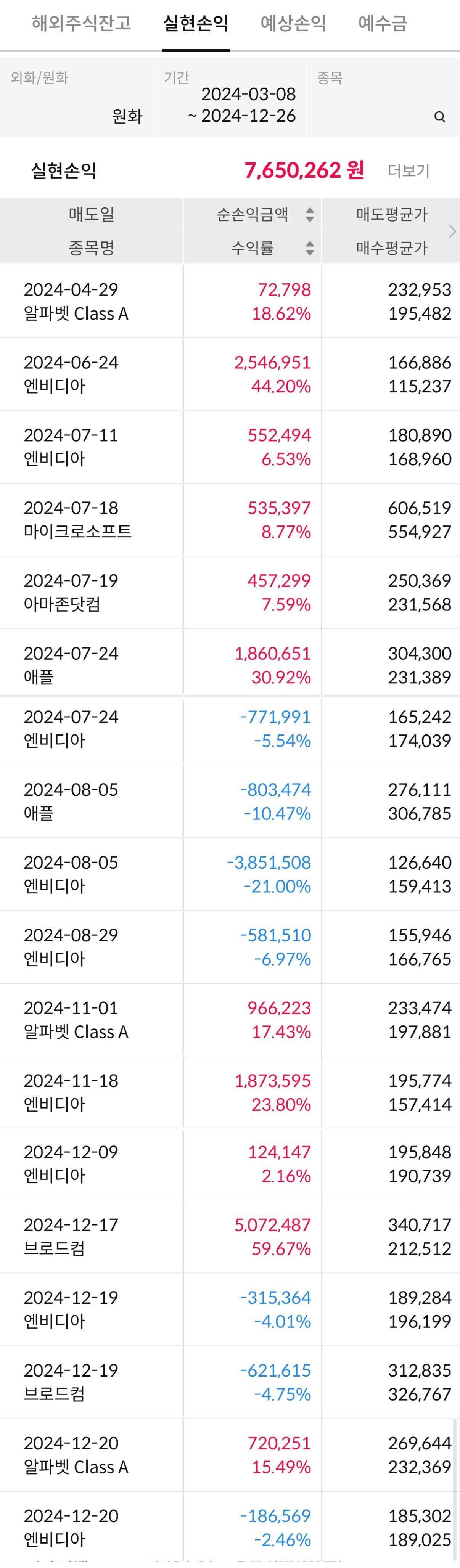This screenshot has width=460, height=1568.
Task: Select the 2024-06-24 엔비디아 row
Action: point(230,374)
